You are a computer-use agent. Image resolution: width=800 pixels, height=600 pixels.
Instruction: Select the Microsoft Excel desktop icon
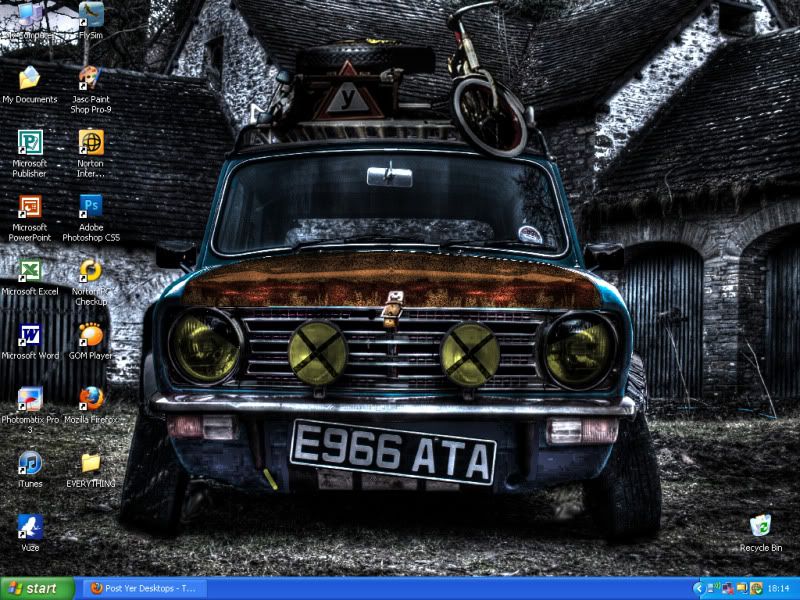(30, 272)
